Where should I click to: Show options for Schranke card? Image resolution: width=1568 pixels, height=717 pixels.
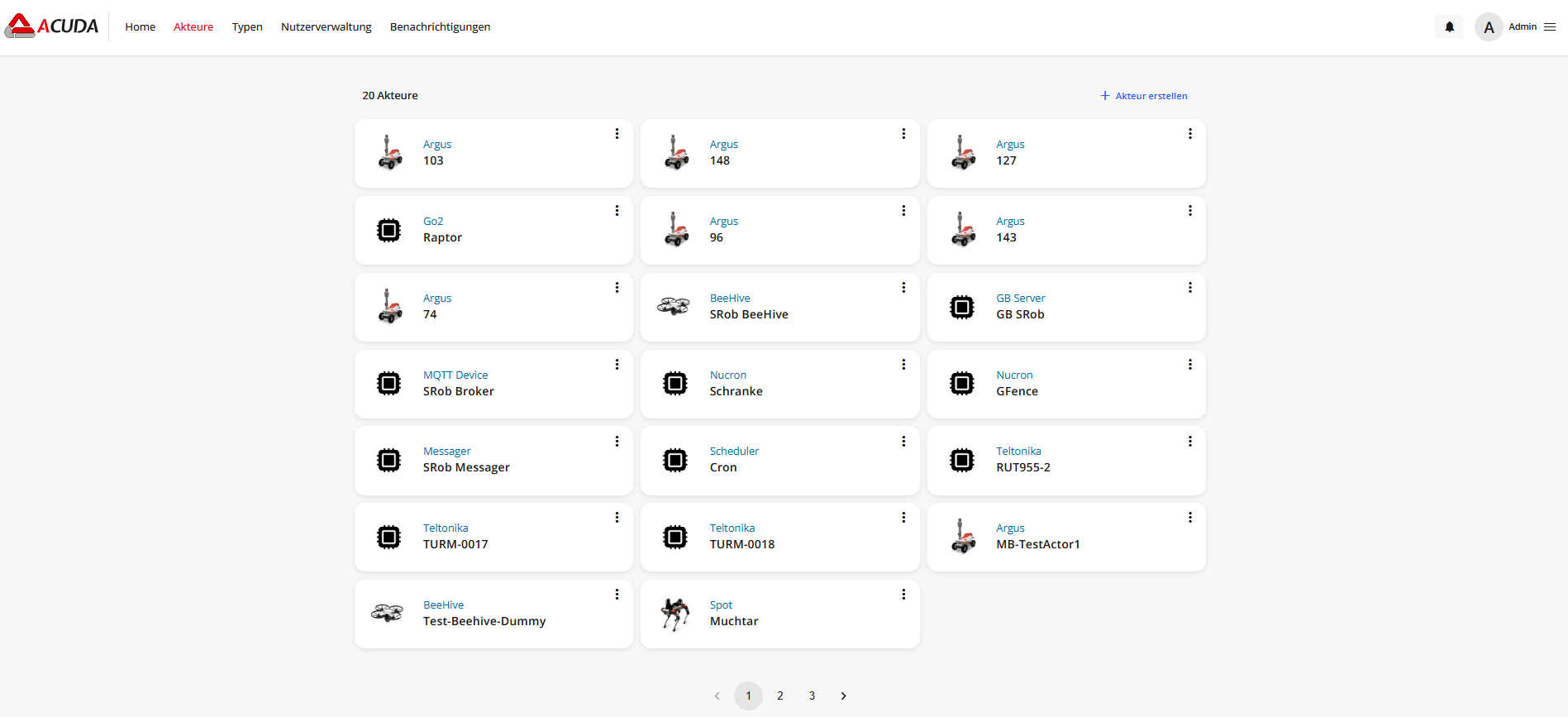tap(903, 365)
